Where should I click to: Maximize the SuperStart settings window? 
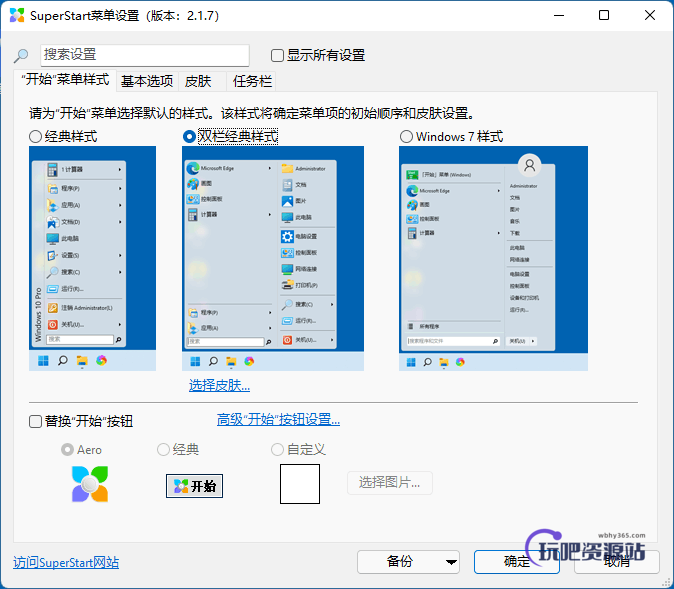tap(604, 15)
